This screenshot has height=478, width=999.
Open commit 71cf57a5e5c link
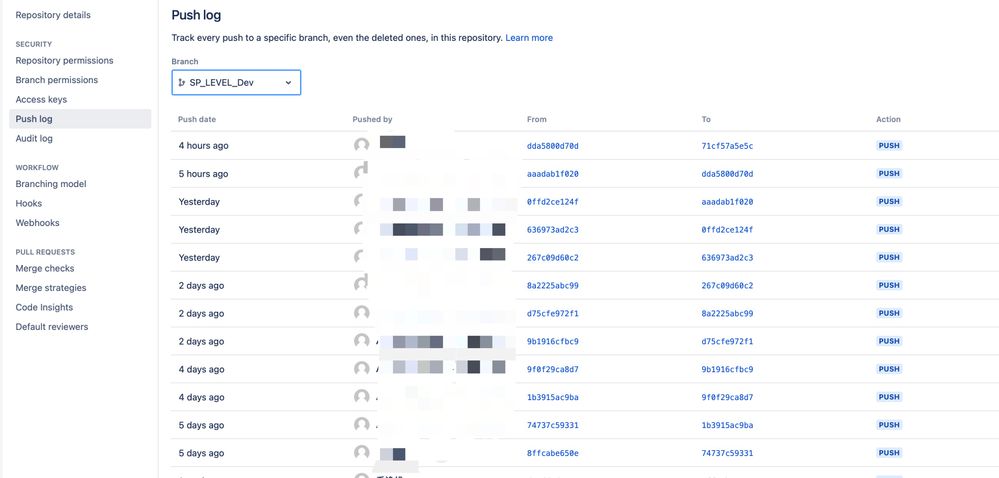point(727,146)
